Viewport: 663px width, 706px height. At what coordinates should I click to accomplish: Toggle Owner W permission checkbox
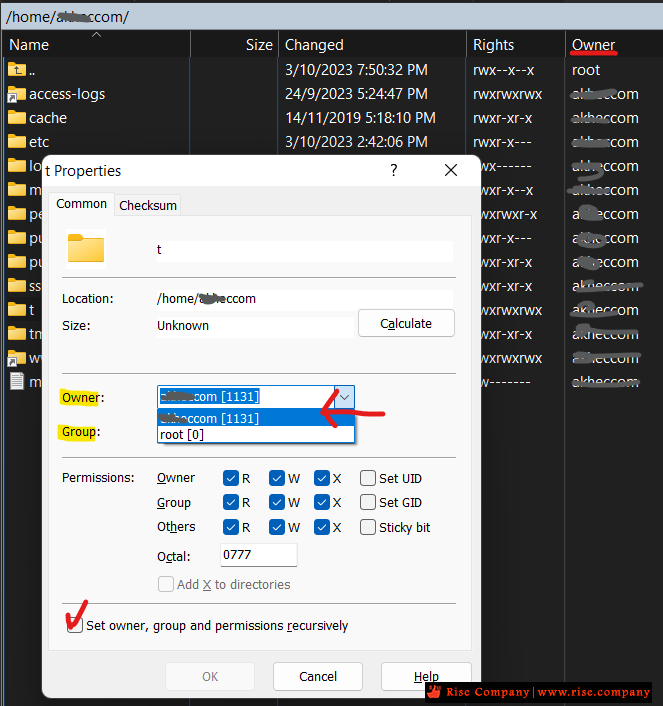click(x=277, y=478)
